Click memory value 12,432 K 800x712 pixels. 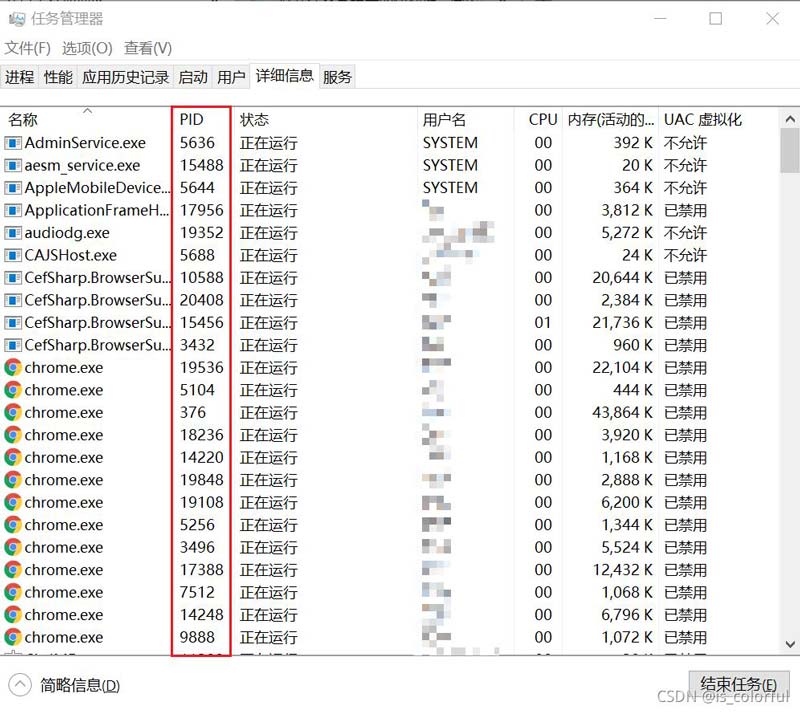[622, 570]
